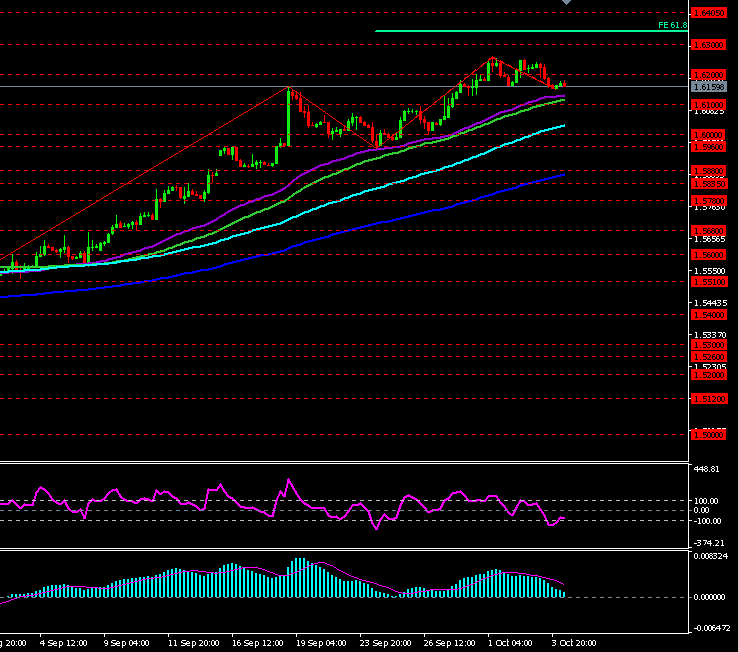Image resolution: width=739 pixels, height=652 pixels.
Task: Click the 16 Sep 12:00 time axis label
Action: coord(258,643)
